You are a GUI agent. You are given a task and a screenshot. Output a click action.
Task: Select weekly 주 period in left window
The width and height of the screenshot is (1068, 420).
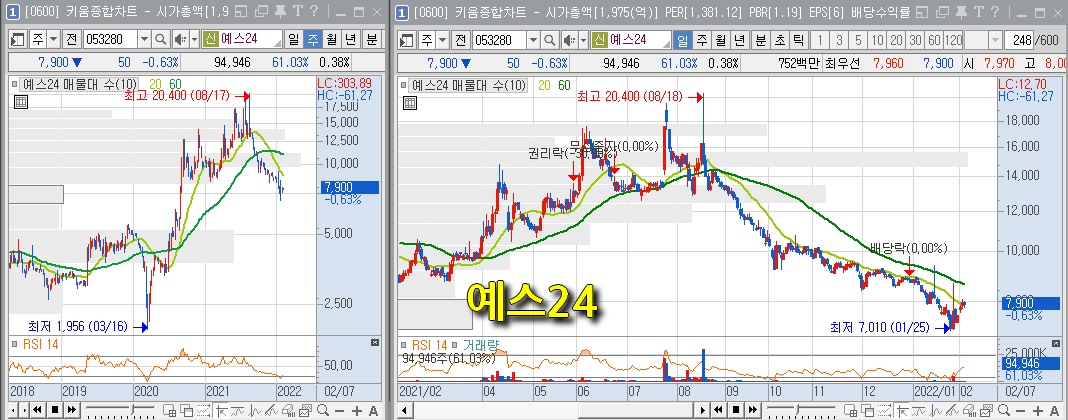(313, 39)
